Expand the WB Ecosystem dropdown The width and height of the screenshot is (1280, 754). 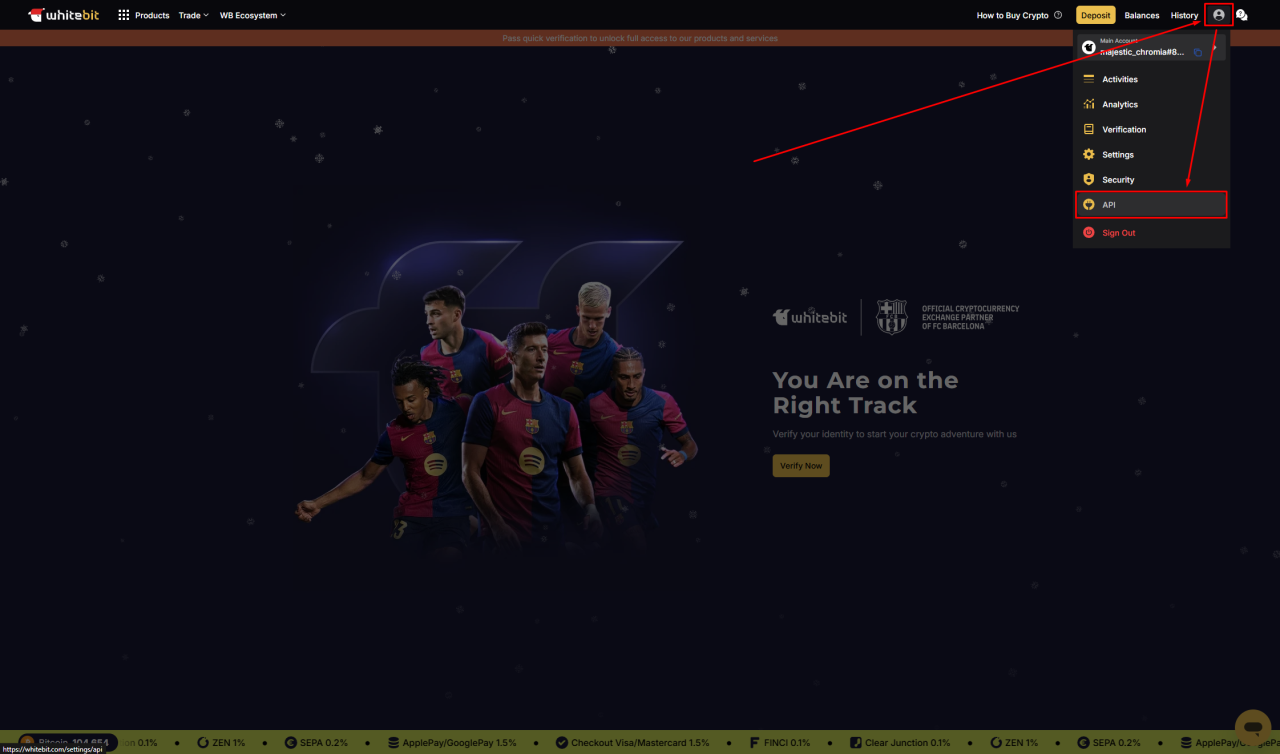252,15
